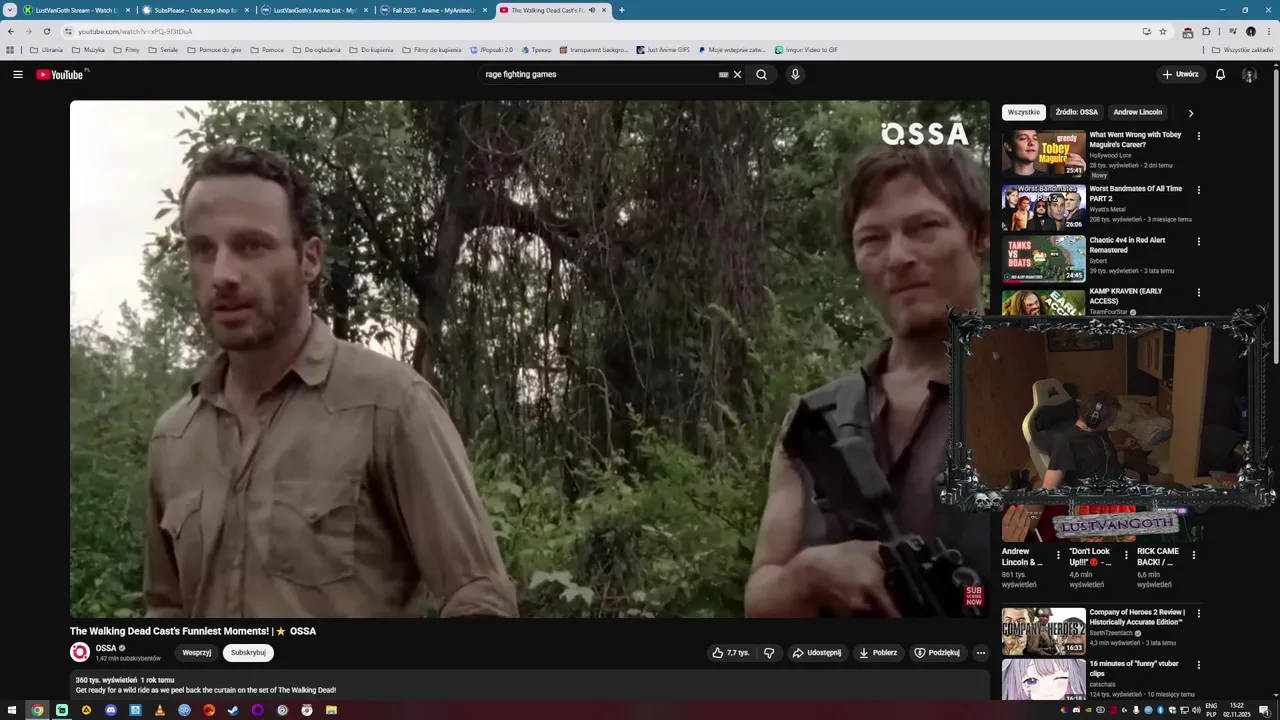
Task: Open File Explorer from the taskbar
Action: (x=331, y=710)
